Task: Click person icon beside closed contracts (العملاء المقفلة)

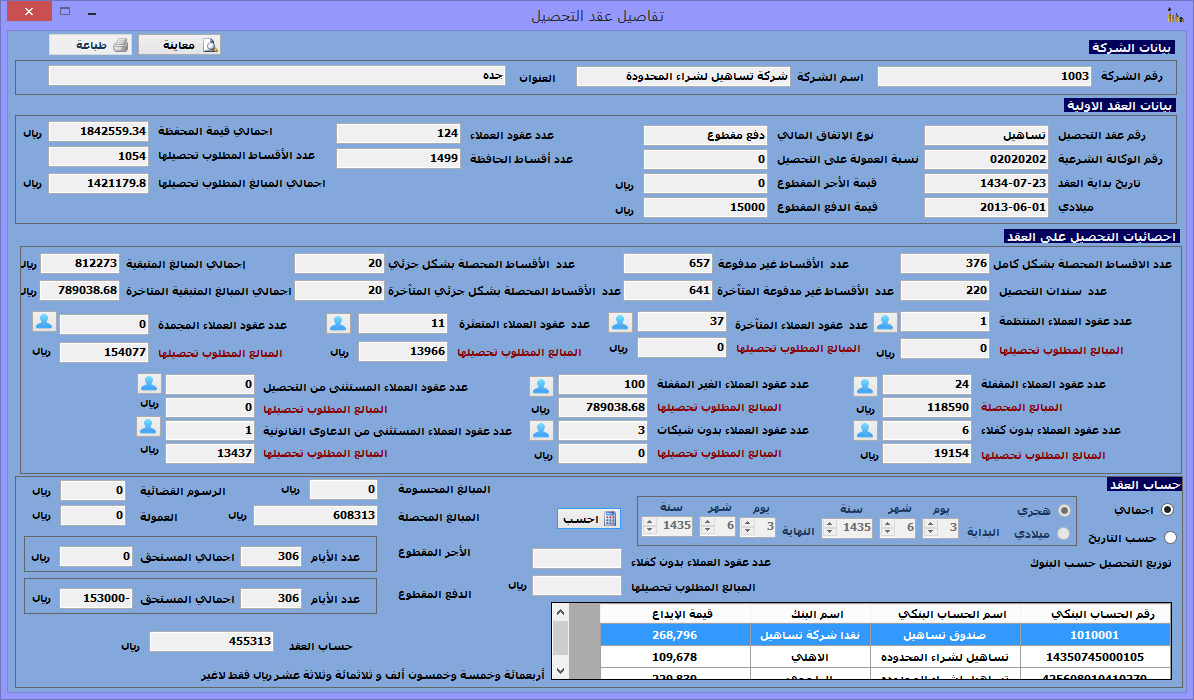Action: (866, 386)
